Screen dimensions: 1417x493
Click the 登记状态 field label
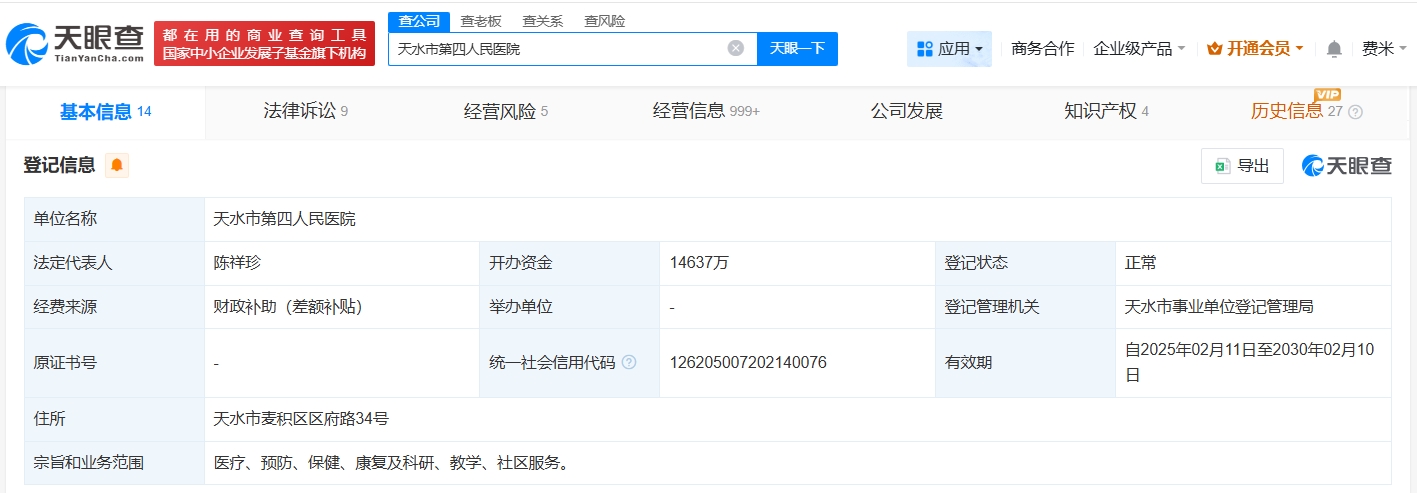976,263
